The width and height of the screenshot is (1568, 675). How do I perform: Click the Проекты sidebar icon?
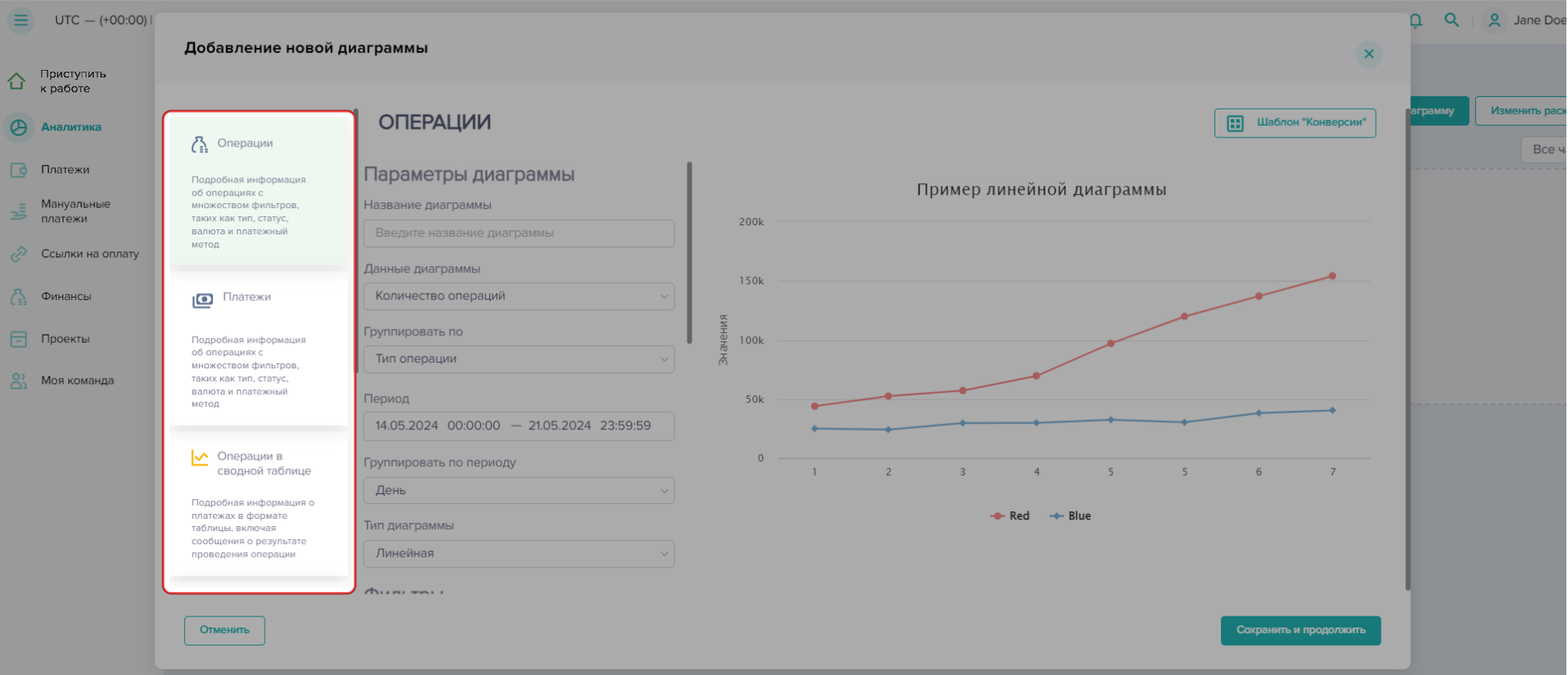18,339
